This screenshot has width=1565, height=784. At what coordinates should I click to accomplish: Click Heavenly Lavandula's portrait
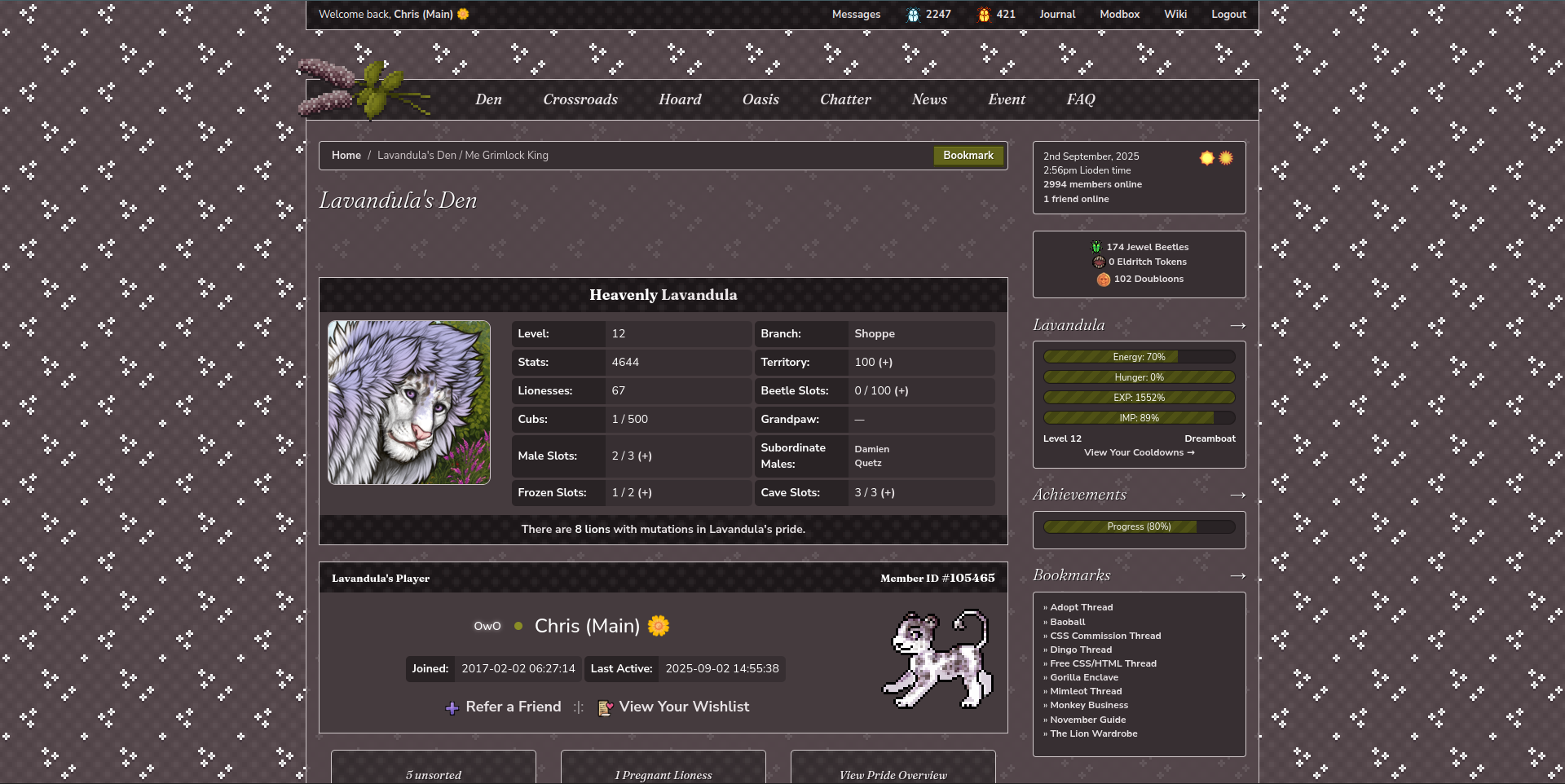pos(408,402)
